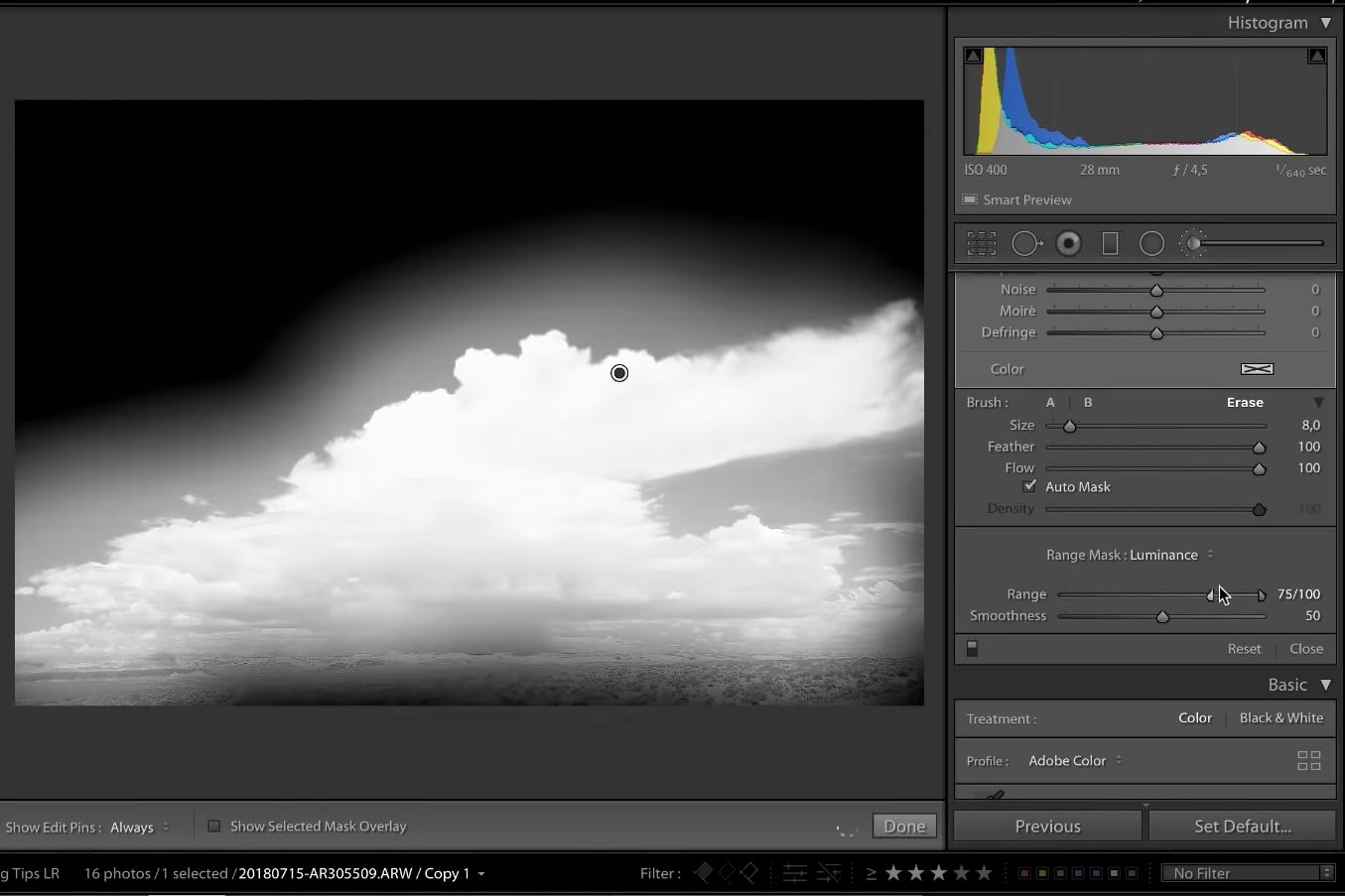Filter by purple color label
The height and width of the screenshot is (896, 1345).
click(x=1096, y=873)
